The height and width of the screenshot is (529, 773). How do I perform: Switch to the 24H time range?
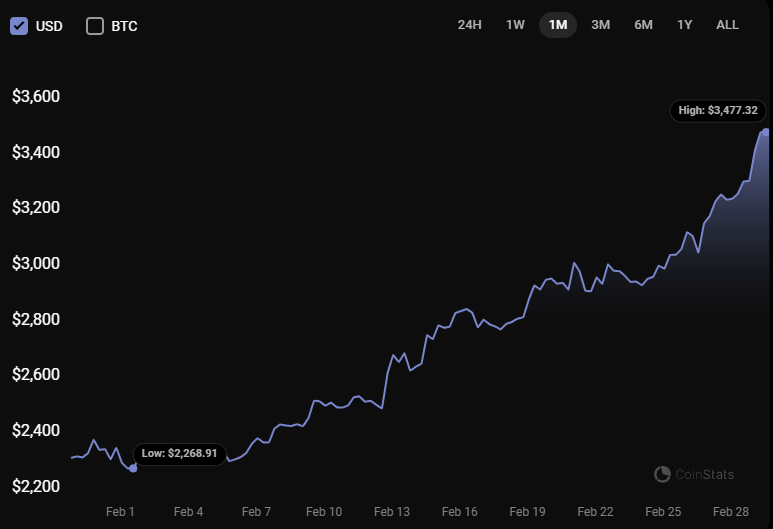click(x=469, y=25)
